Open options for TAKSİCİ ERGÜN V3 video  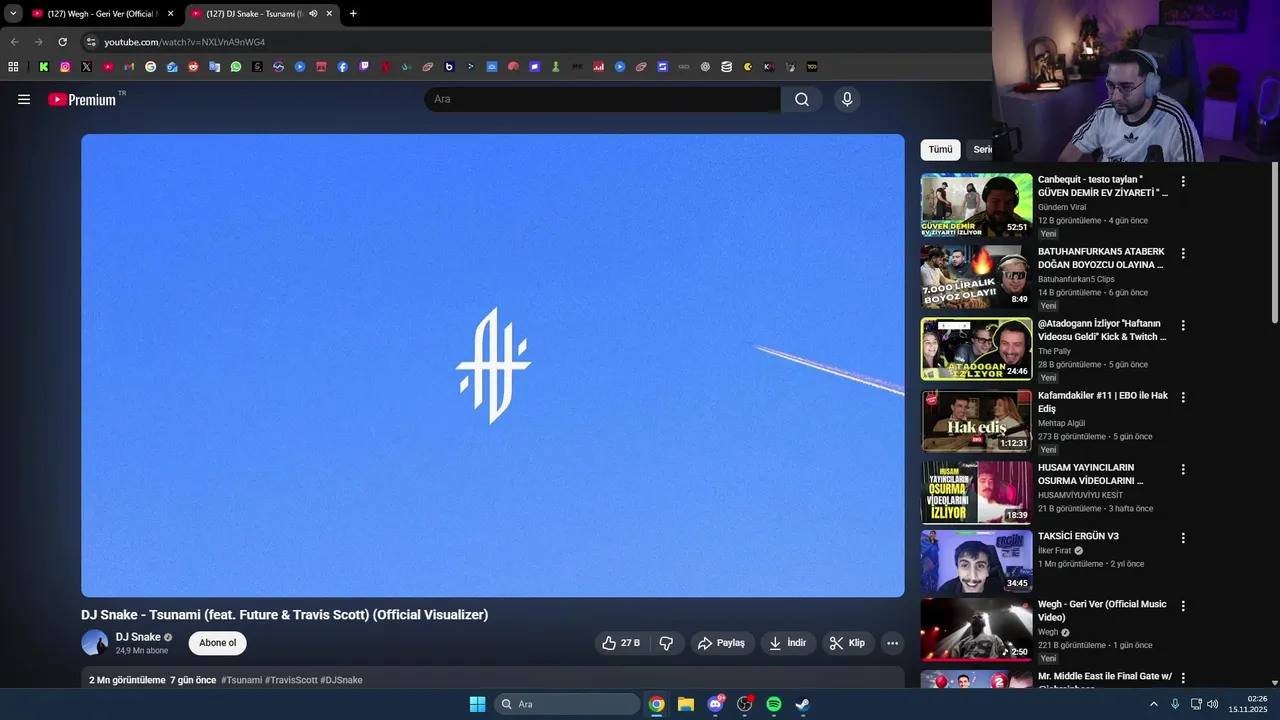(x=1183, y=538)
